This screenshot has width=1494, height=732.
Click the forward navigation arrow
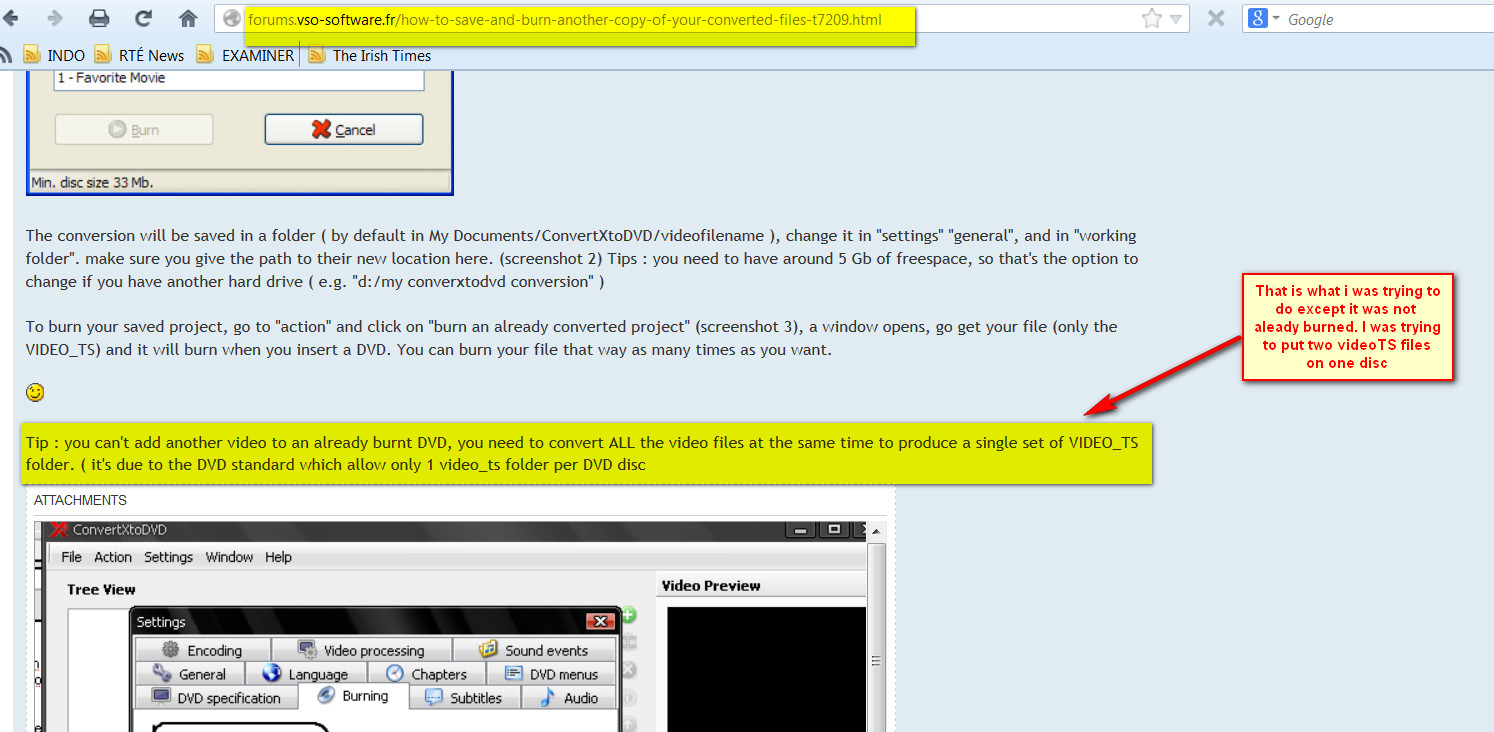coord(55,18)
